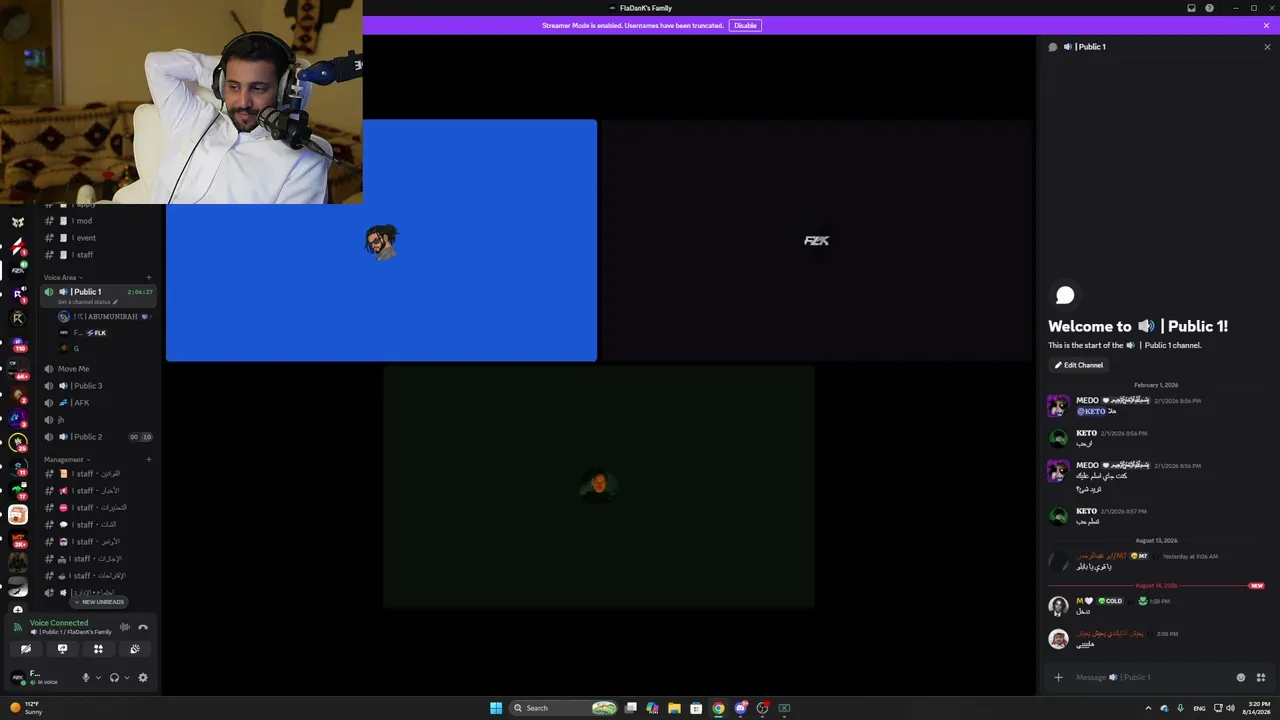1280x720 pixels.
Task: Open input device options arrow next to microphone
Action: [97, 677]
